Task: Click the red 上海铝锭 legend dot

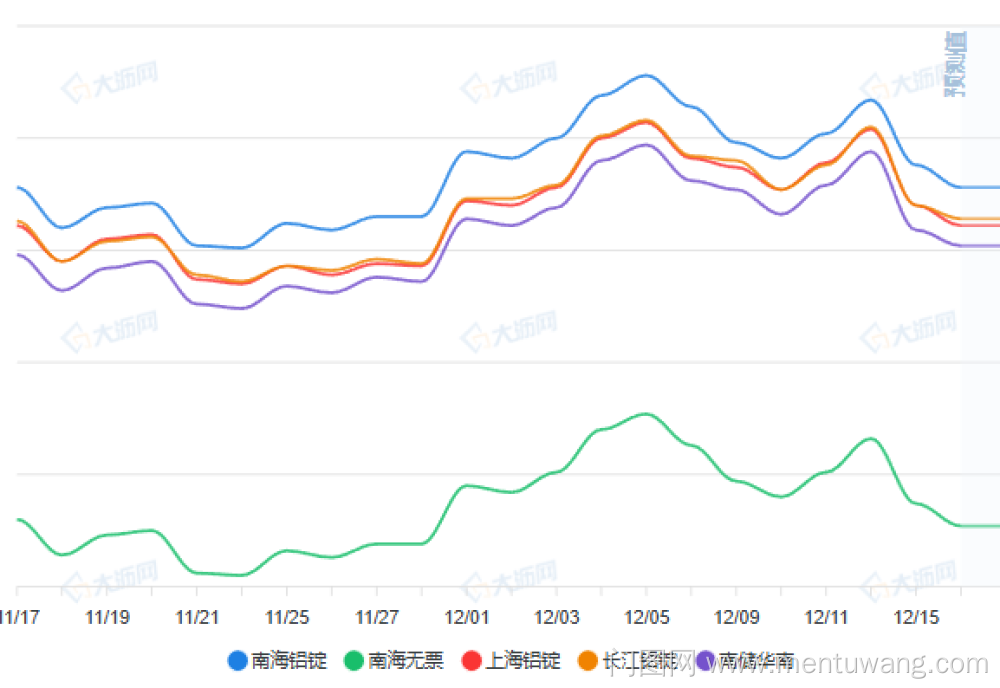Action: point(471,660)
